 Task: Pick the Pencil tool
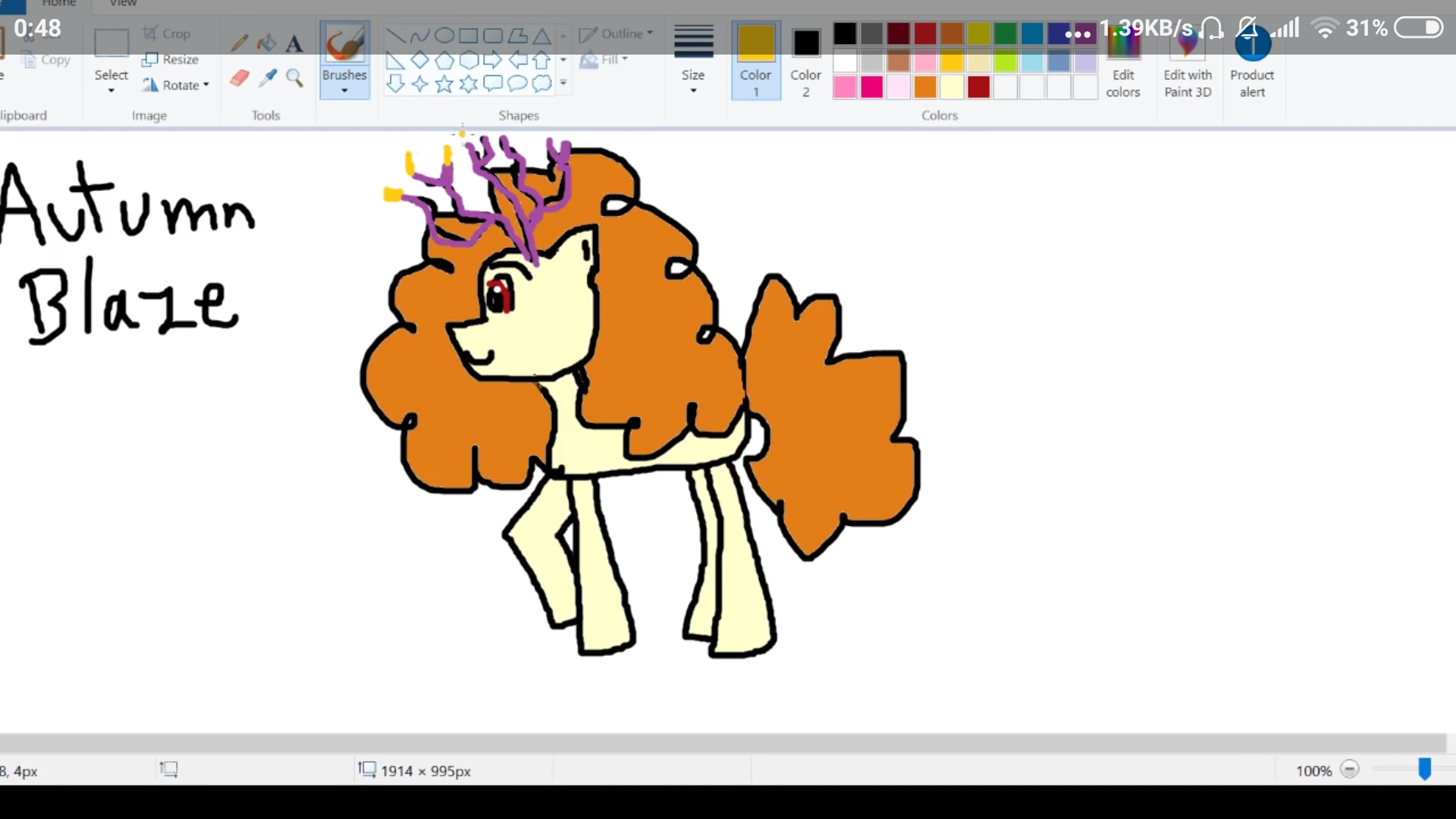[x=240, y=42]
